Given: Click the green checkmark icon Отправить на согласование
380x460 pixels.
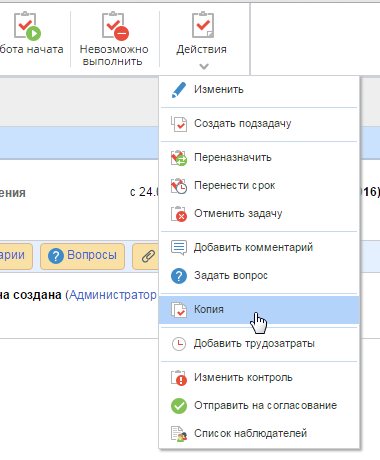Looking at the screenshot, I should click(x=179, y=406).
